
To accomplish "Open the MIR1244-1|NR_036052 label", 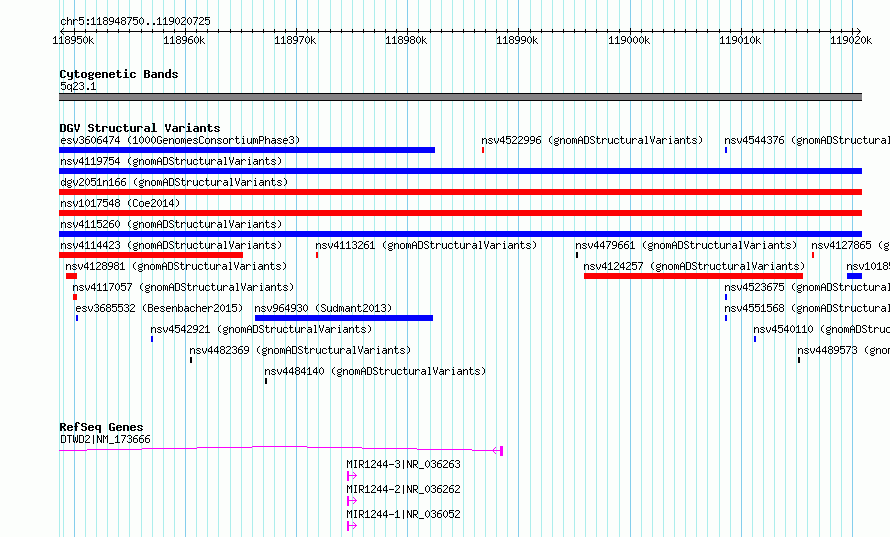I will [404, 514].
